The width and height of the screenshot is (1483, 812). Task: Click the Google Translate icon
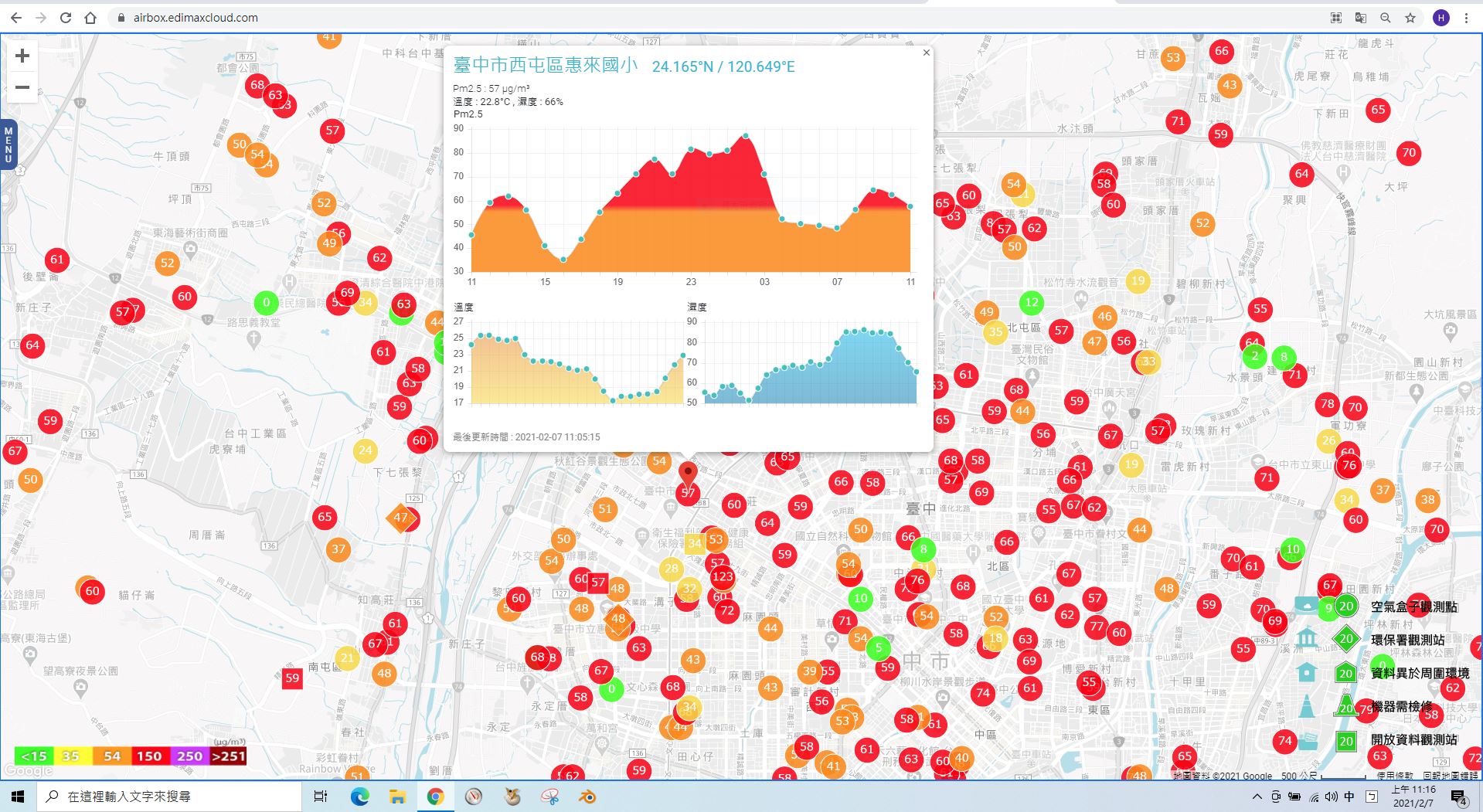tap(1361, 17)
